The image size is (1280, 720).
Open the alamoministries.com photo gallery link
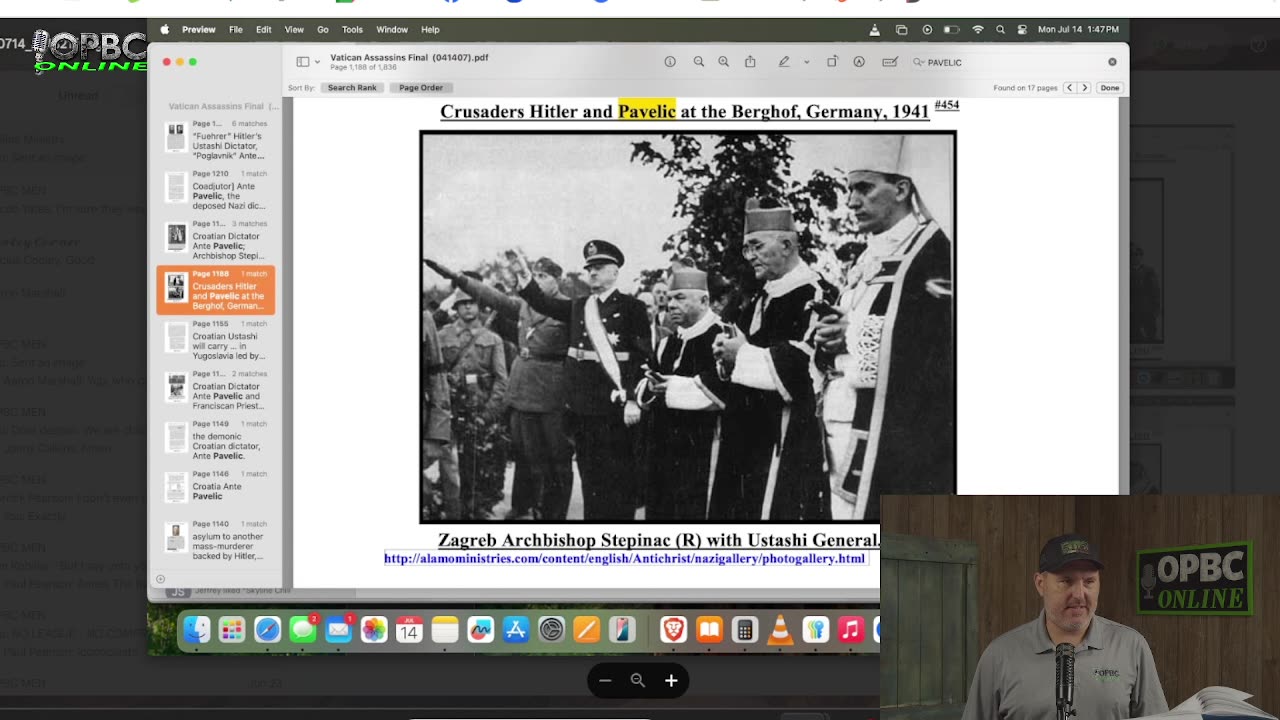pos(625,559)
